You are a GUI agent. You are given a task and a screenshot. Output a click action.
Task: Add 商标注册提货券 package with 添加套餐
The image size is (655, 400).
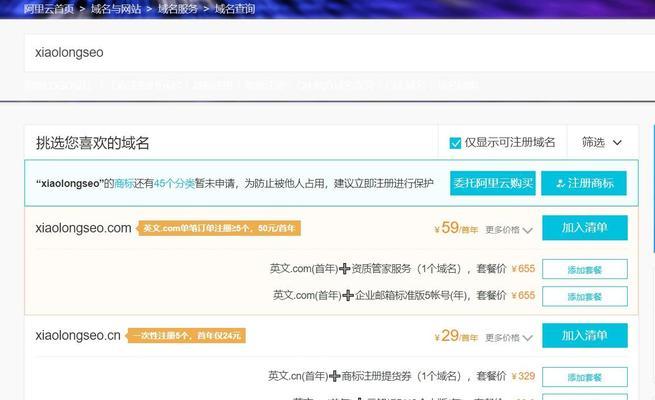click(x=585, y=377)
